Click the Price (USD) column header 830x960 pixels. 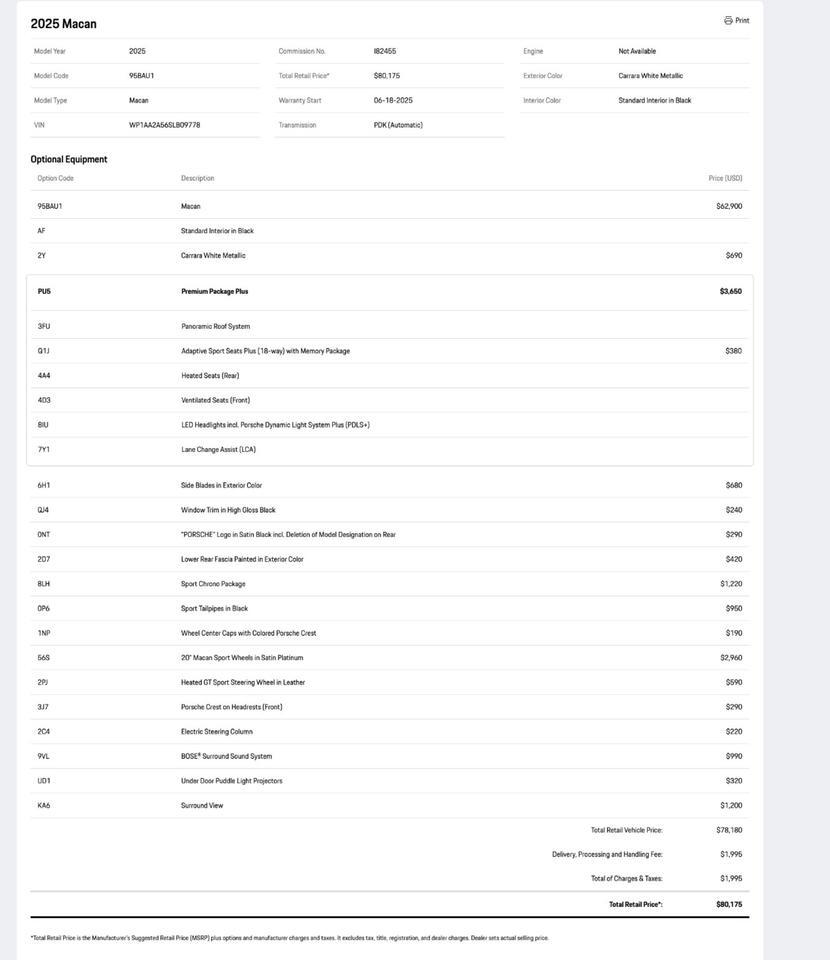(725, 178)
